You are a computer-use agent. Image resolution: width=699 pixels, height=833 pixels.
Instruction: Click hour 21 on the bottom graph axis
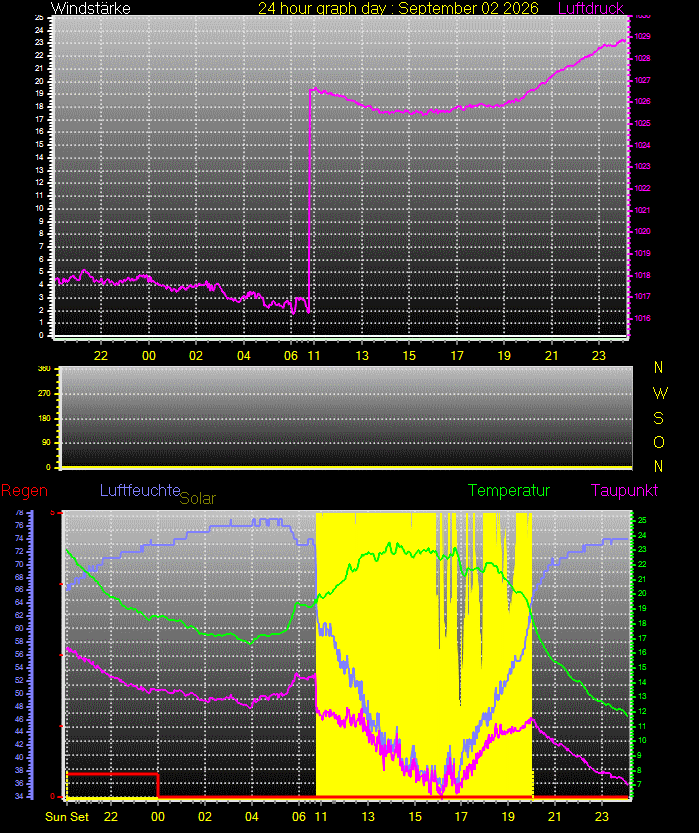click(x=555, y=817)
